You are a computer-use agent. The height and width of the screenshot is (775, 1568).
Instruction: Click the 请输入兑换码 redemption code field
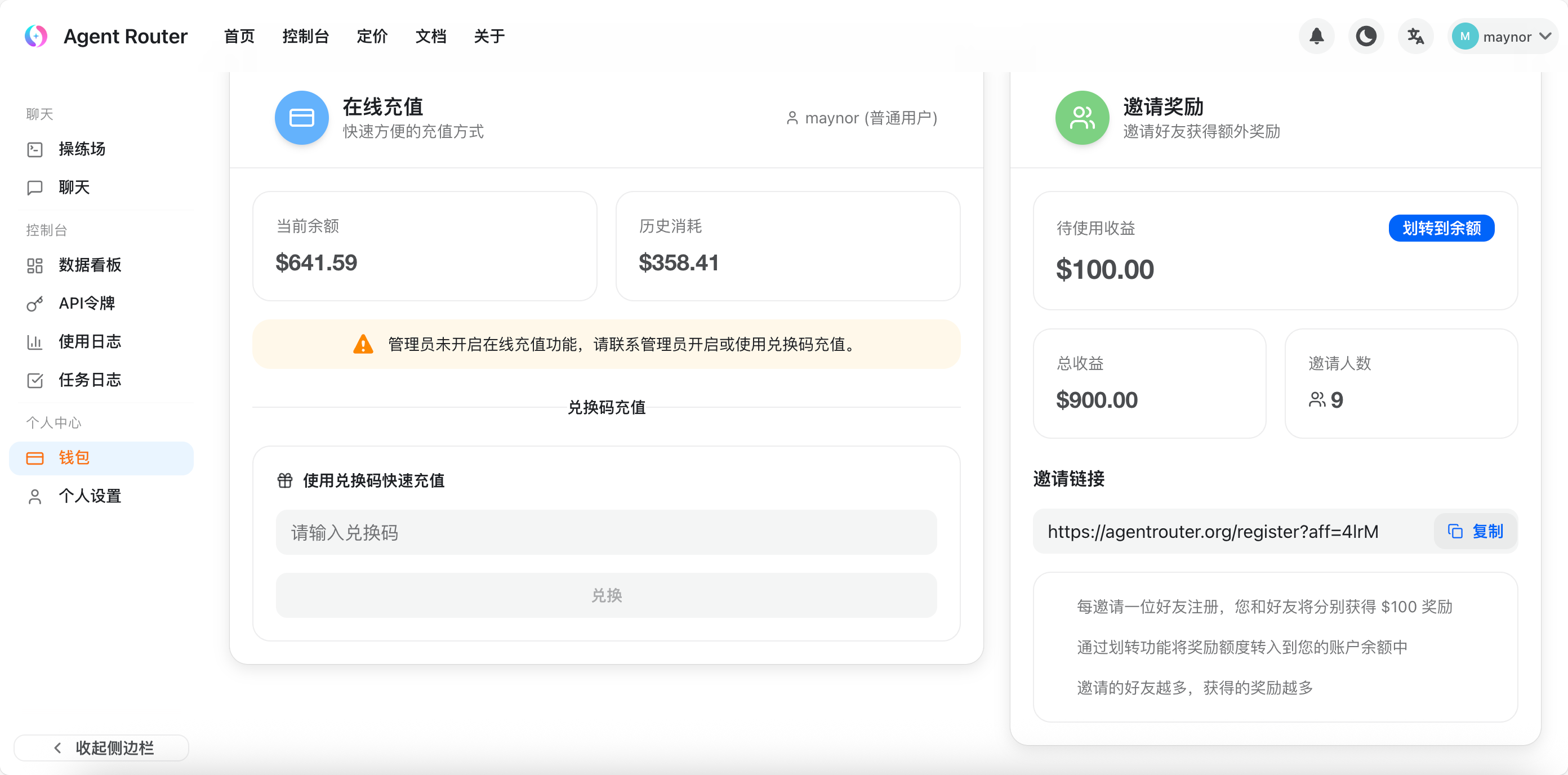pos(605,533)
